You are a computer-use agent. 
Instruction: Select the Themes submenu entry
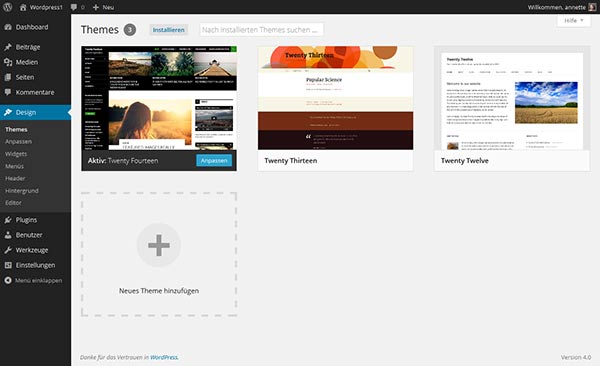point(16,129)
